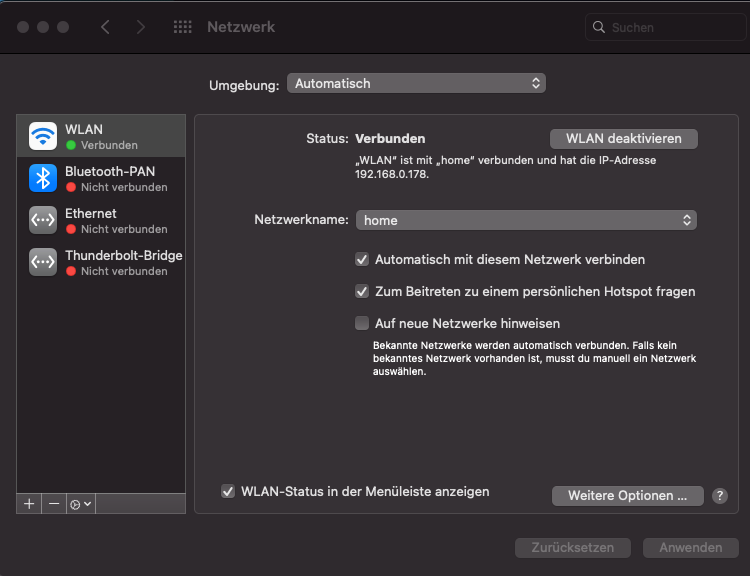Remove selected service with minus button

(54, 504)
